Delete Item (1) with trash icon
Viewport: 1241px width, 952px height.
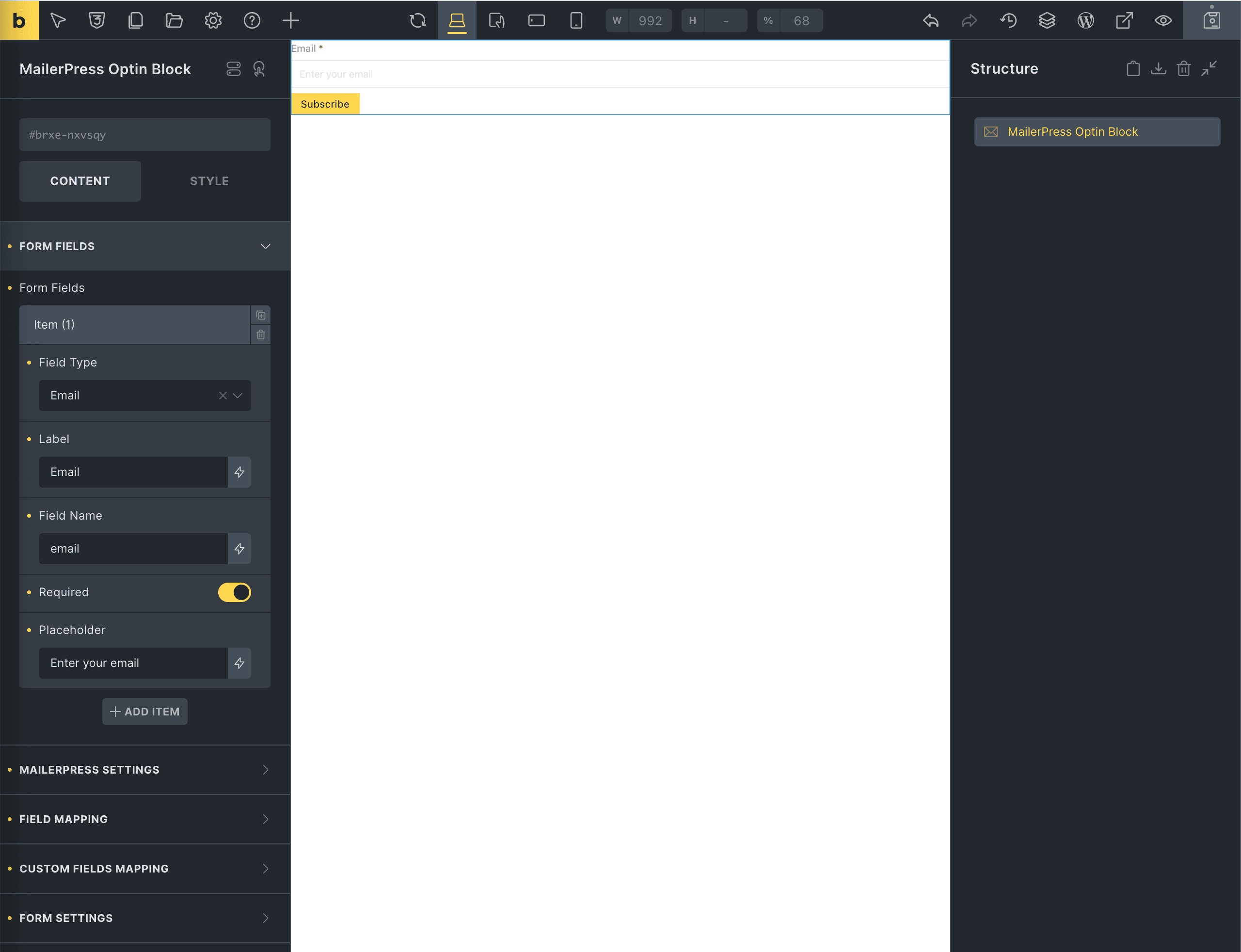[x=261, y=334]
